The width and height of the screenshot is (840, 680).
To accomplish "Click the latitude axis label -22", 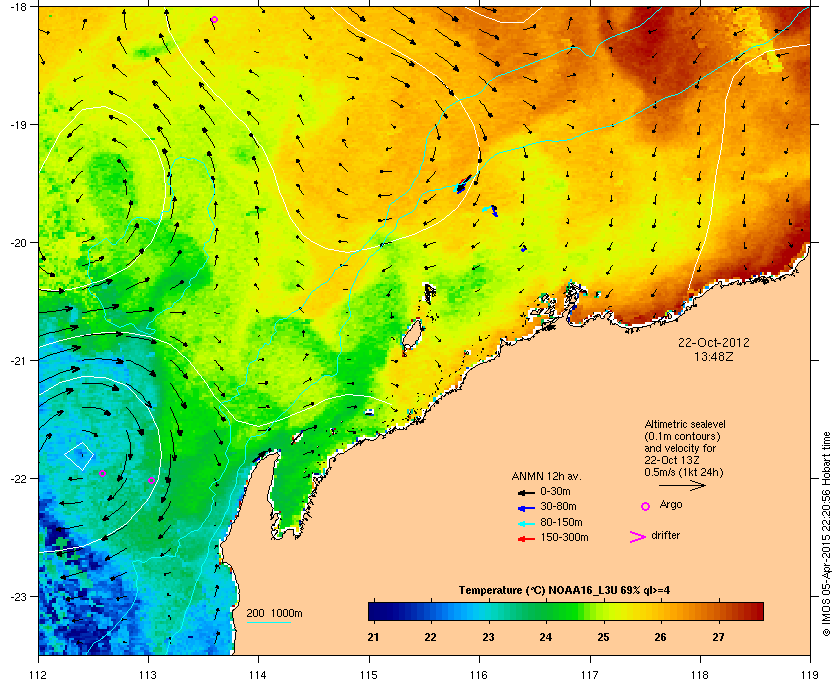I will (18, 479).
